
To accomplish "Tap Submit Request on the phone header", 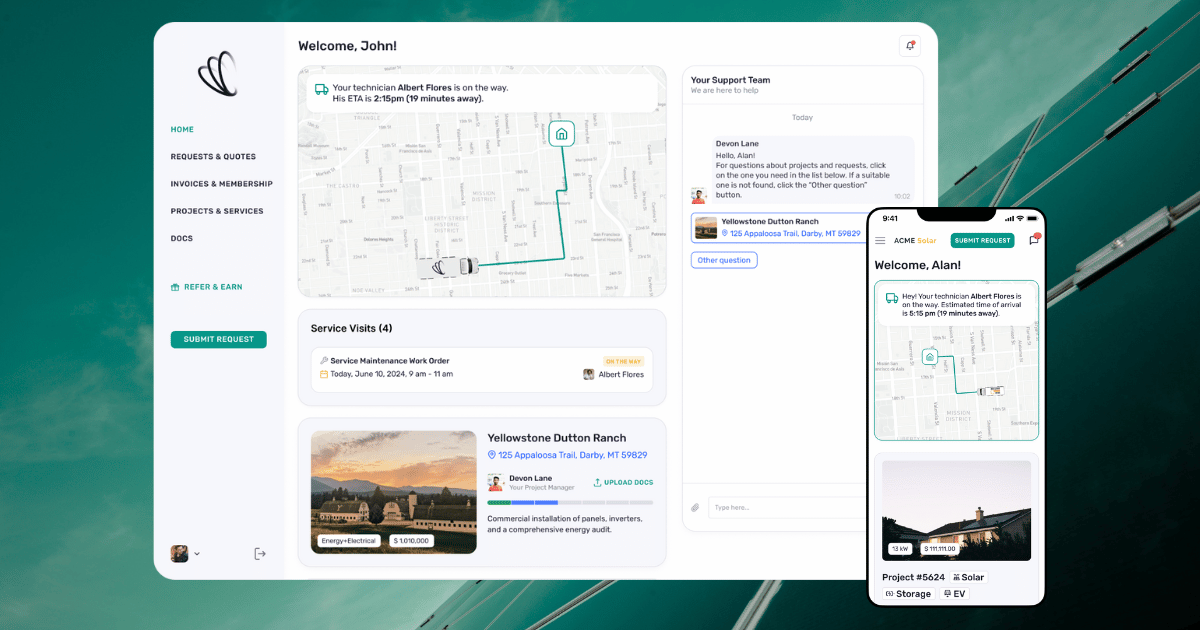I will (x=982, y=240).
